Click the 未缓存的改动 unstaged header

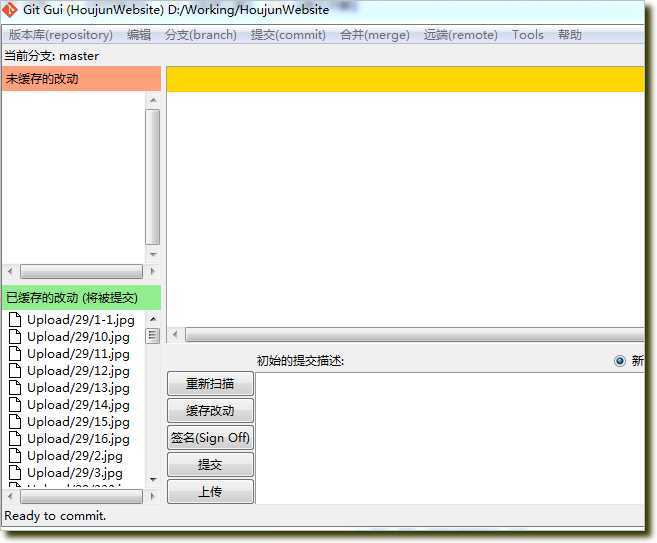pos(81,78)
